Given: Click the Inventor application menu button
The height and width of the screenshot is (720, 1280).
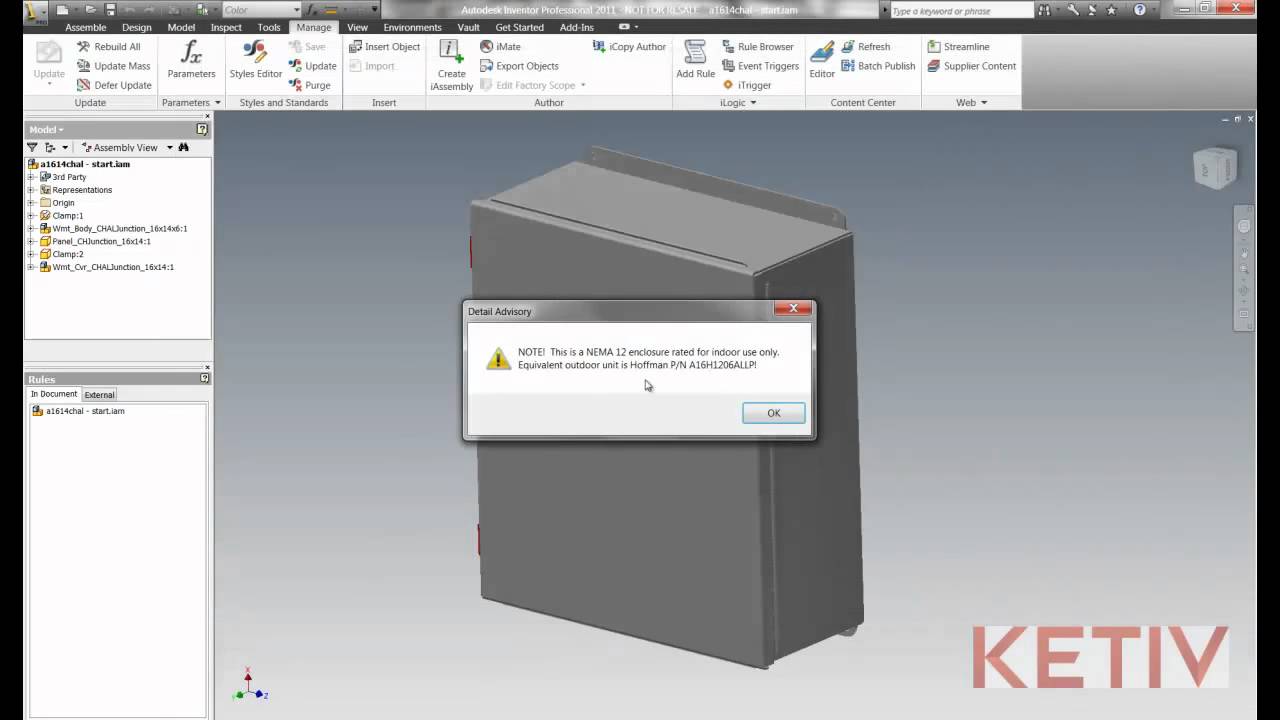Looking at the screenshot, I should pos(36,12).
